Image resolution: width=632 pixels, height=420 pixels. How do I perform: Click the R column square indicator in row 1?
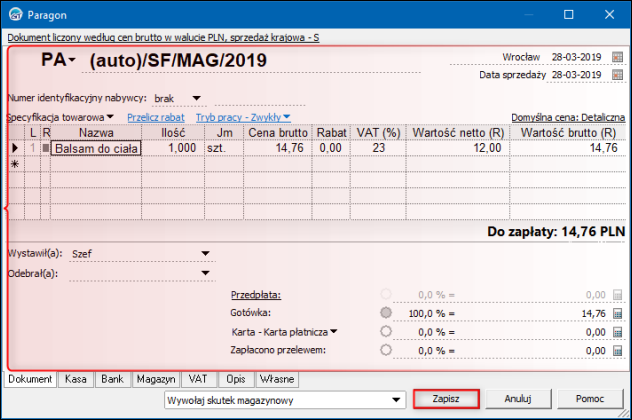click(46, 148)
